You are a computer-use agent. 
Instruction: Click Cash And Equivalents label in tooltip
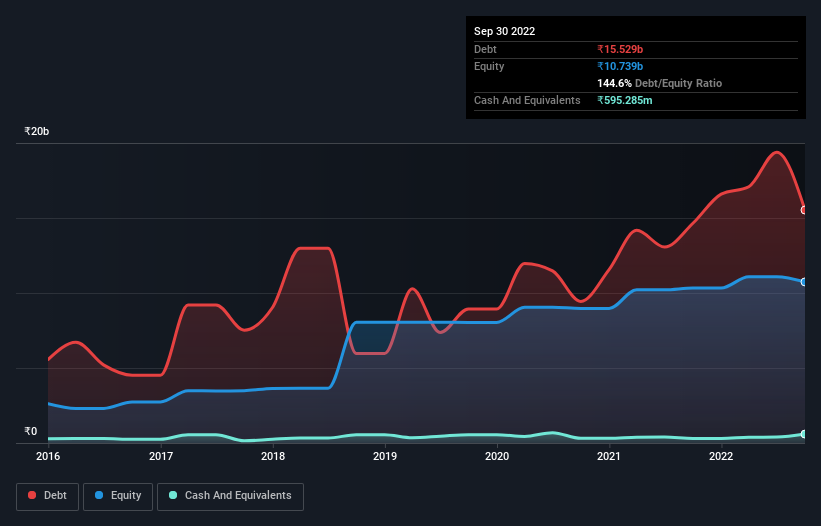click(527, 100)
